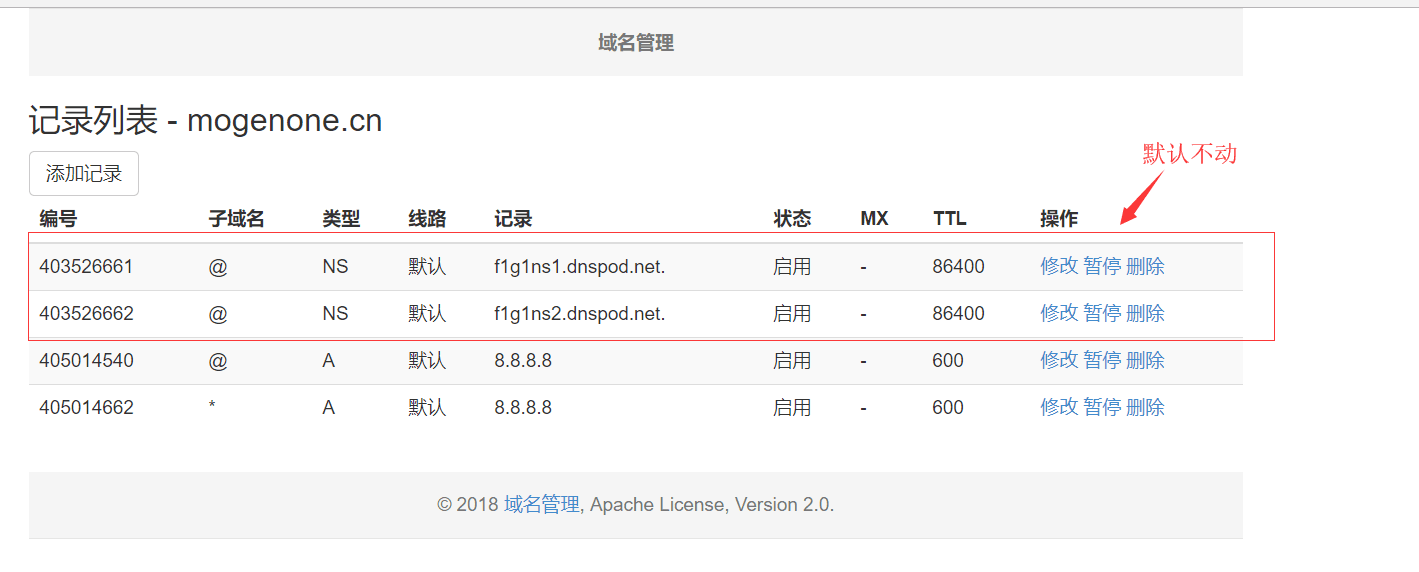
Task: Click the 添加记录 button
Action: [x=84, y=174]
